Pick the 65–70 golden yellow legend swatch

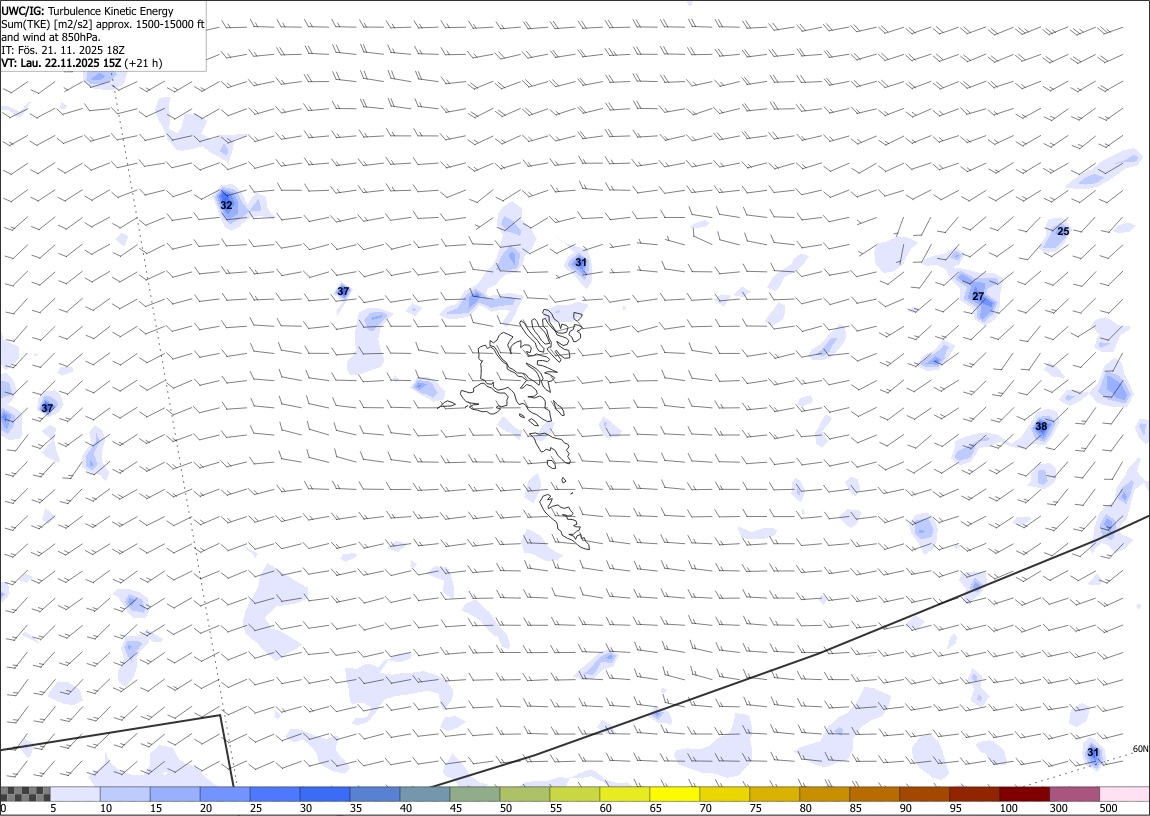coord(674,794)
